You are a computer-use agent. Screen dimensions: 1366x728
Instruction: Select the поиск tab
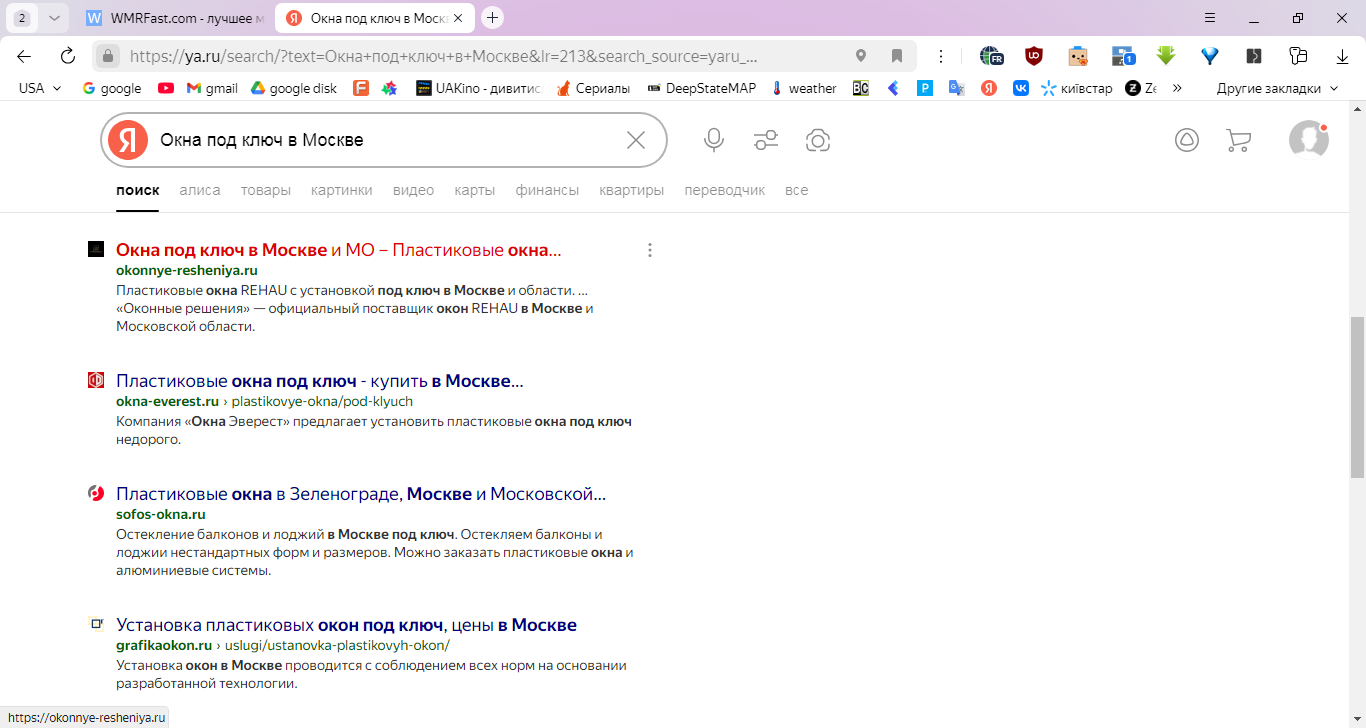(x=138, y=190)
